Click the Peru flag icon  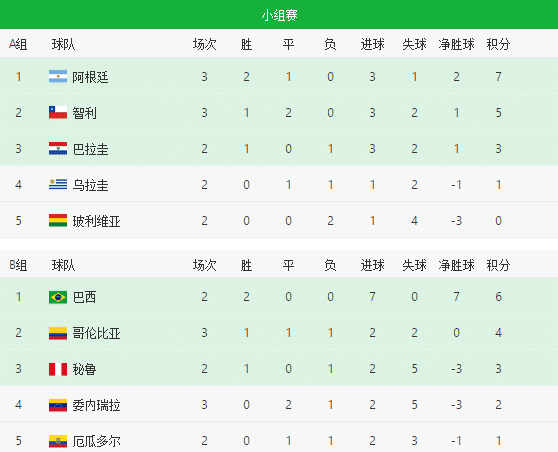pos(58,369)
